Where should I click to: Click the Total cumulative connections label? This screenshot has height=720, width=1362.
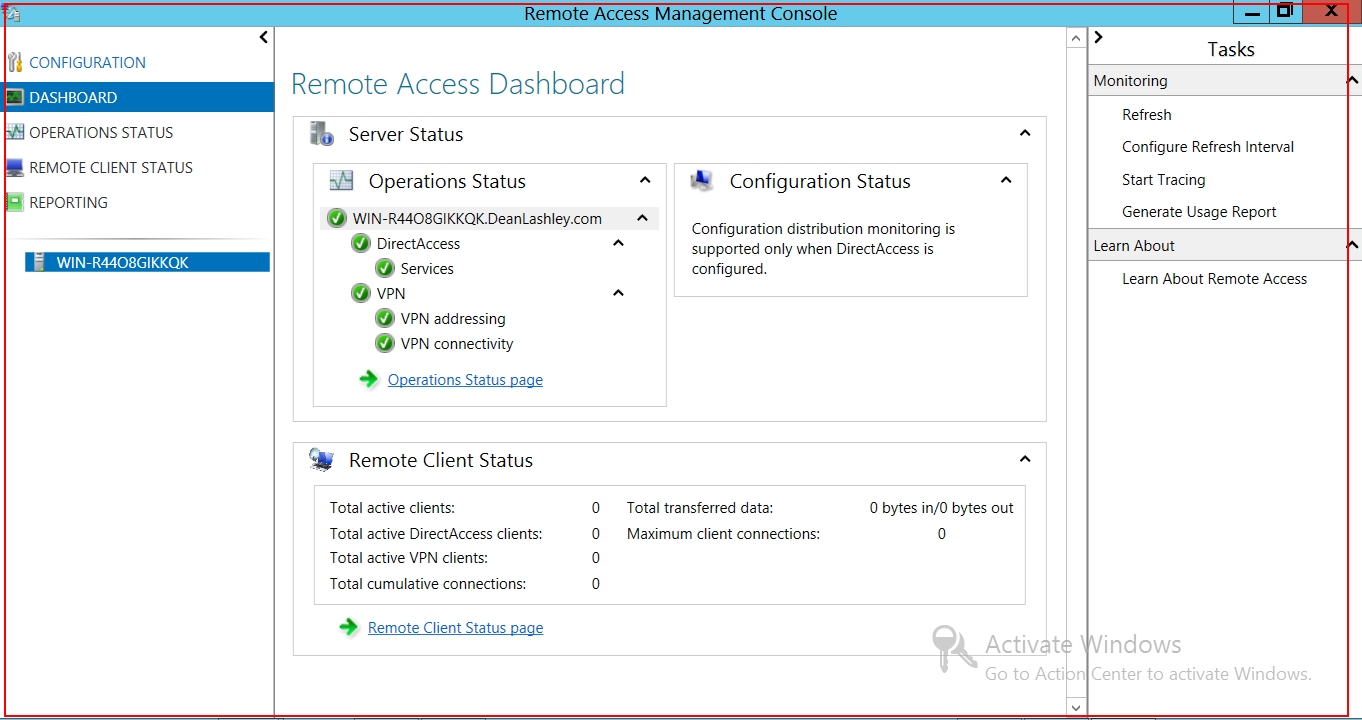[428, 584]
